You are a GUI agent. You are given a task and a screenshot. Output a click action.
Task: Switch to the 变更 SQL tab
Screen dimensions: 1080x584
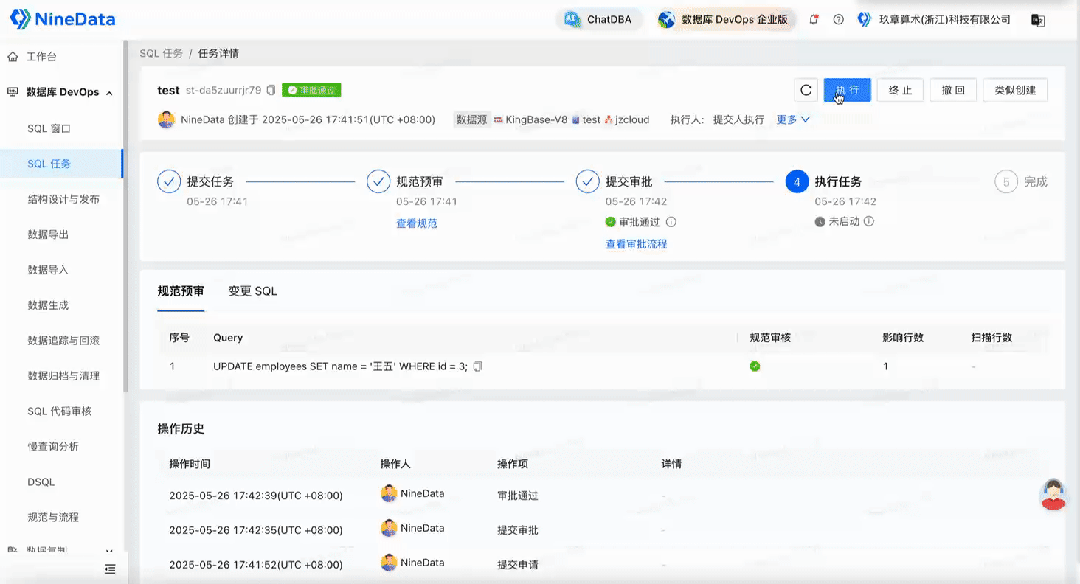coord(253,291)
